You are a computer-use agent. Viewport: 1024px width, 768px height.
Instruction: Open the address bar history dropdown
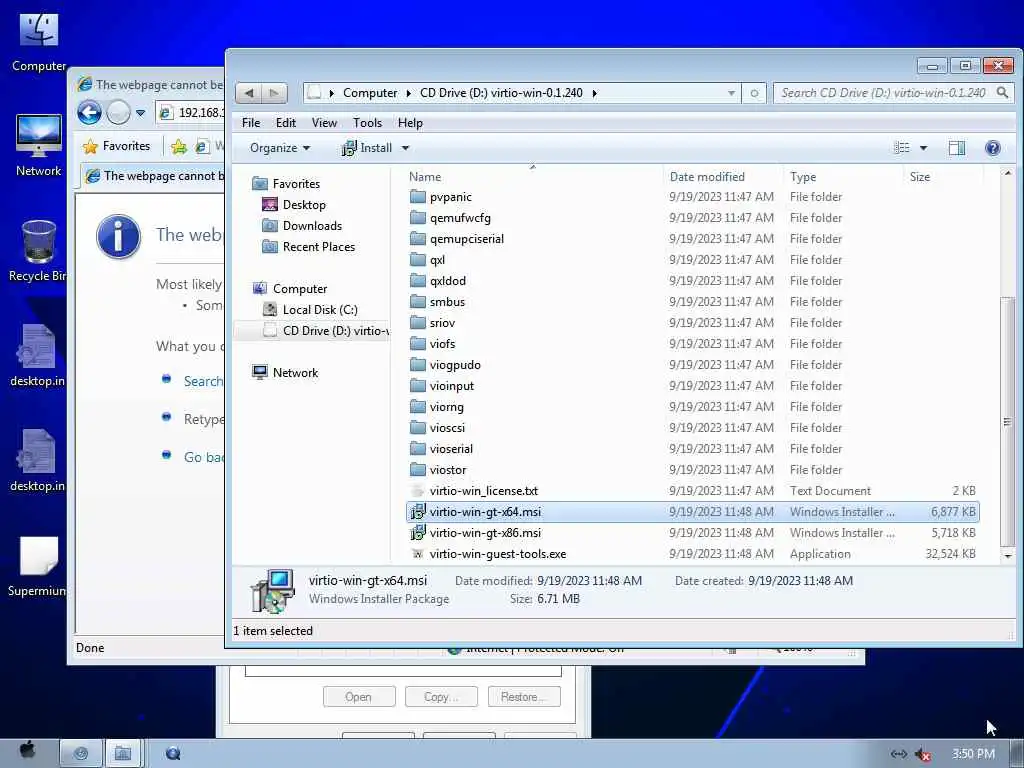click(731, 93)
